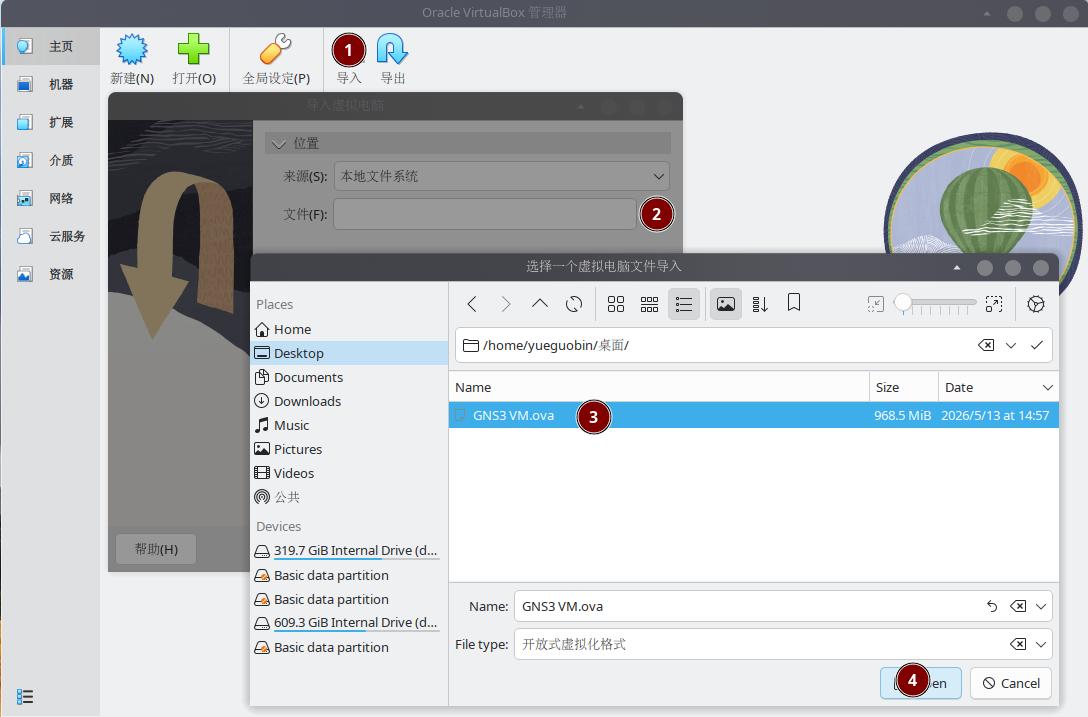Click the Open (打开) green plus icon
This screenshot has width=1088, height=717.
194,49
